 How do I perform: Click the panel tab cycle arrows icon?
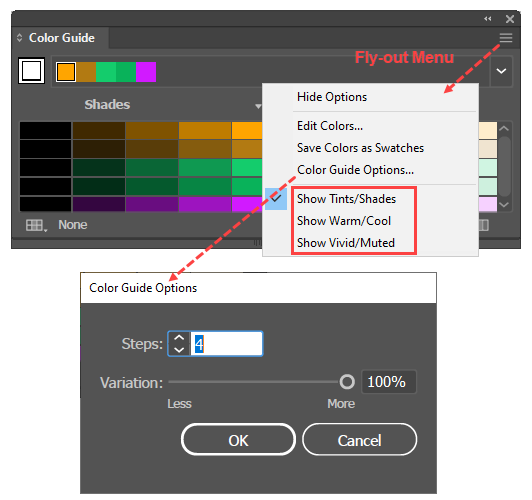pos(20,38)
